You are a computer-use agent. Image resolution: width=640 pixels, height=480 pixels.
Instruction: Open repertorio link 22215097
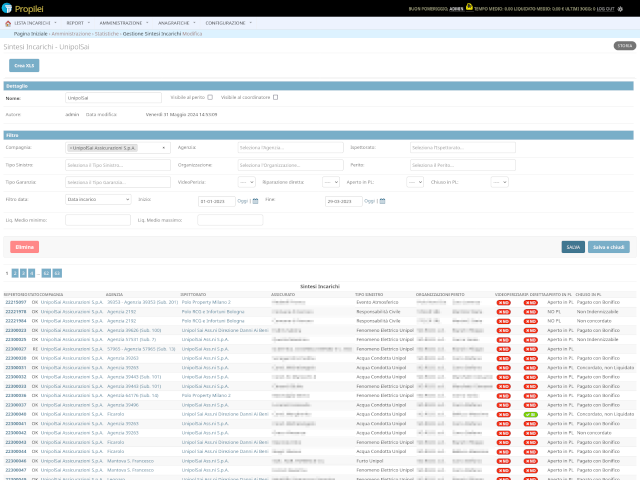pyautogui.click(x=16, y=302)
